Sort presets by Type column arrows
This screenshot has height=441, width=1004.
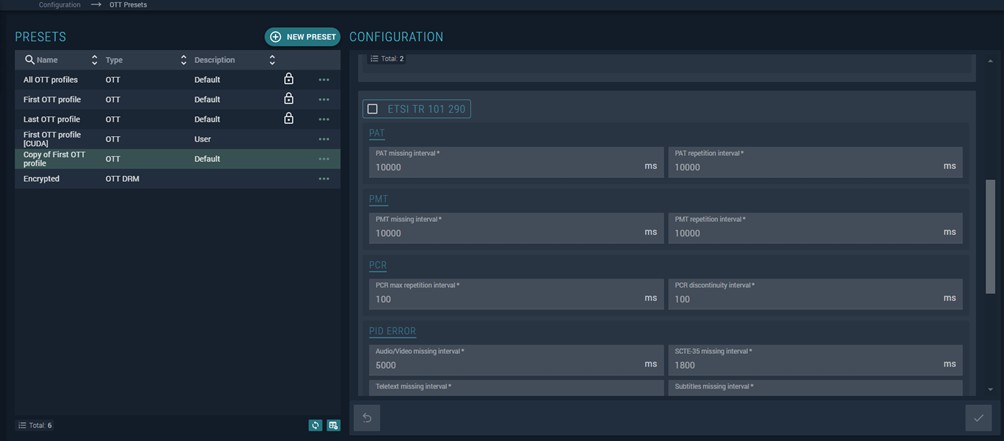tap(183, 60)
